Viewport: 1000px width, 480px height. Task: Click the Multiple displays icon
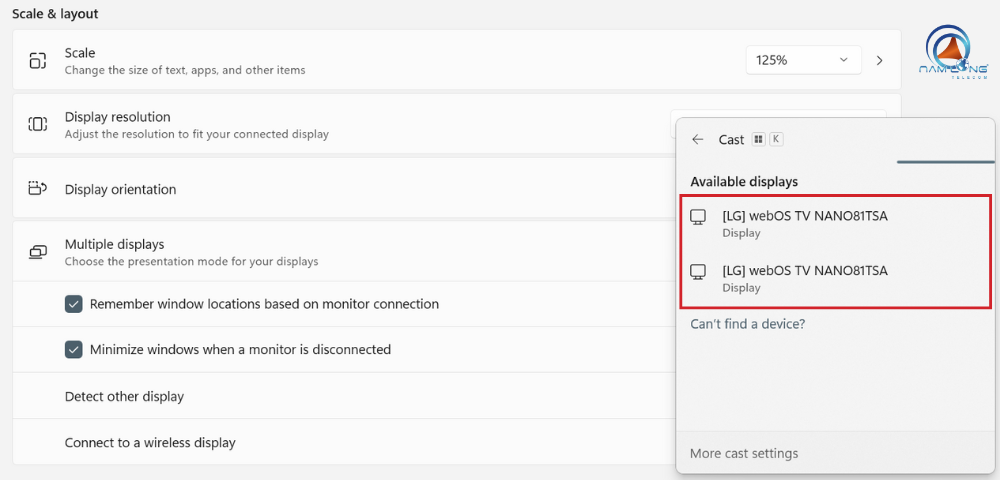click(38, 252)
